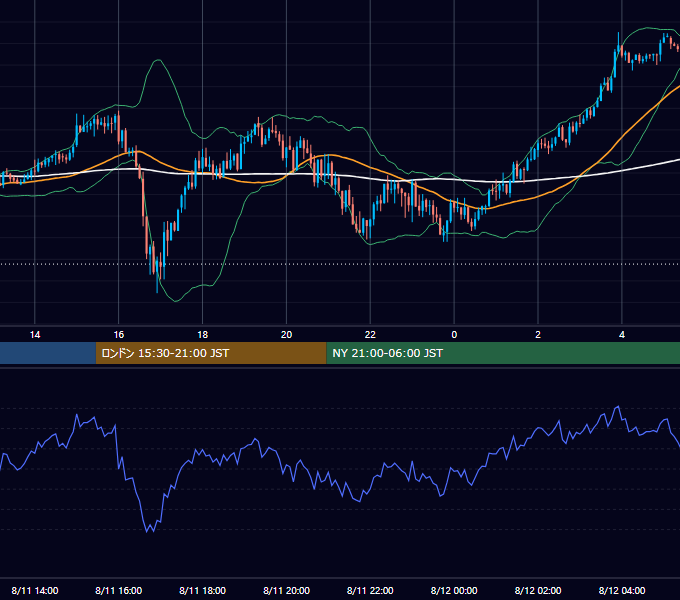680x600 pixels.
Task: Click the London session bar 15:30-21:00 JST
Action: (211, 353)
